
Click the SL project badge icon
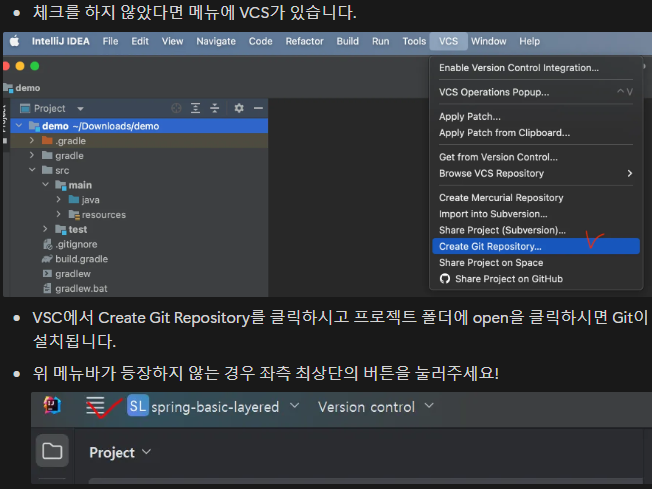[x=138, y=406]
